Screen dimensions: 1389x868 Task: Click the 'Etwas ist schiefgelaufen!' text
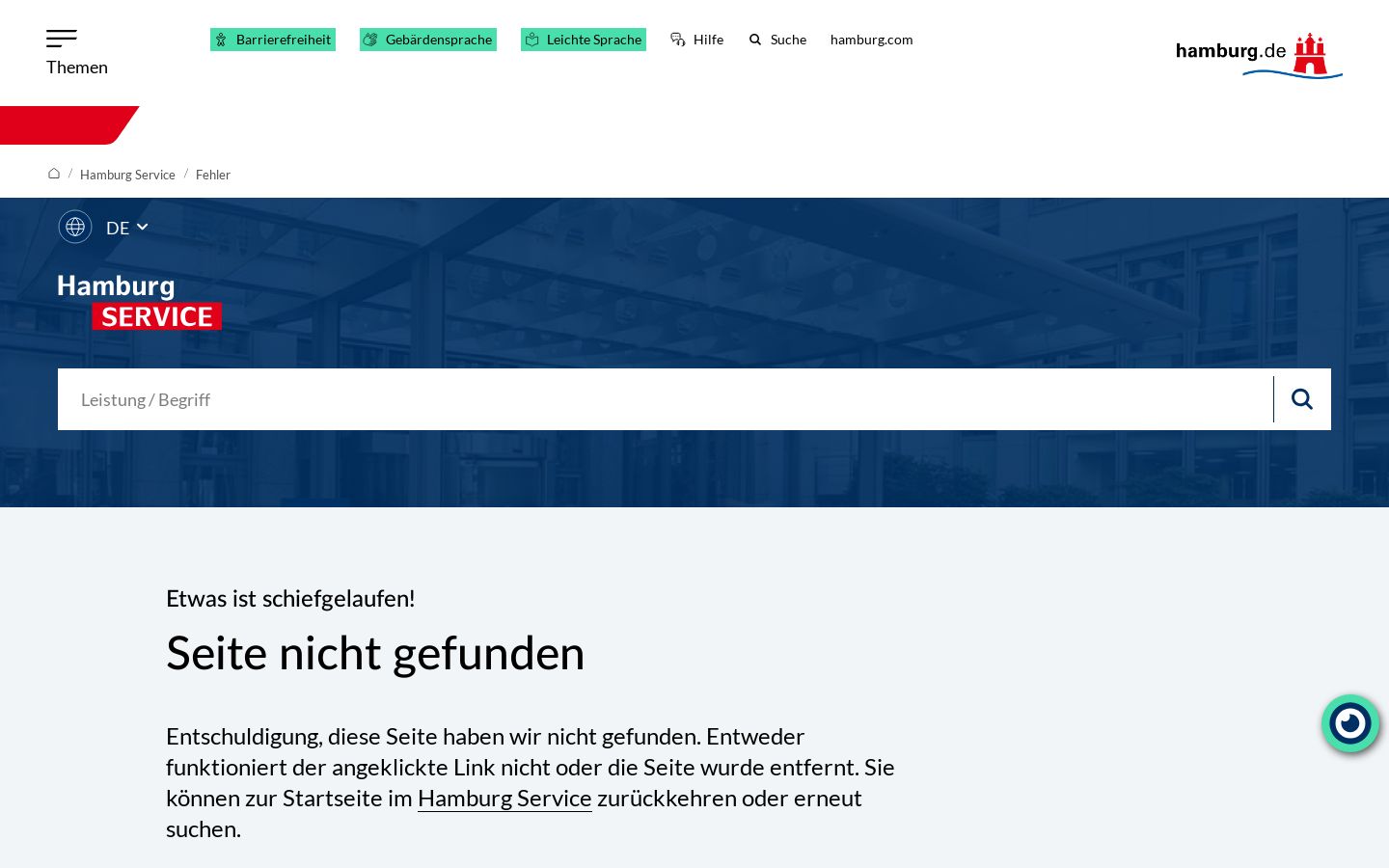290,598
